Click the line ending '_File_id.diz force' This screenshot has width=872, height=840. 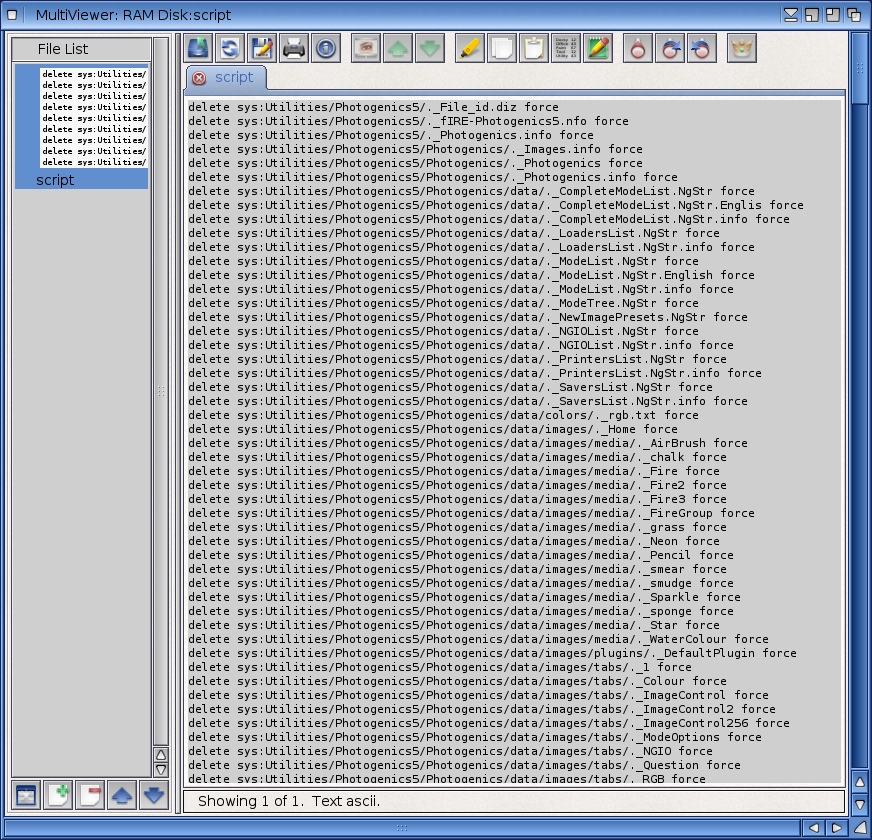[373, 107]
